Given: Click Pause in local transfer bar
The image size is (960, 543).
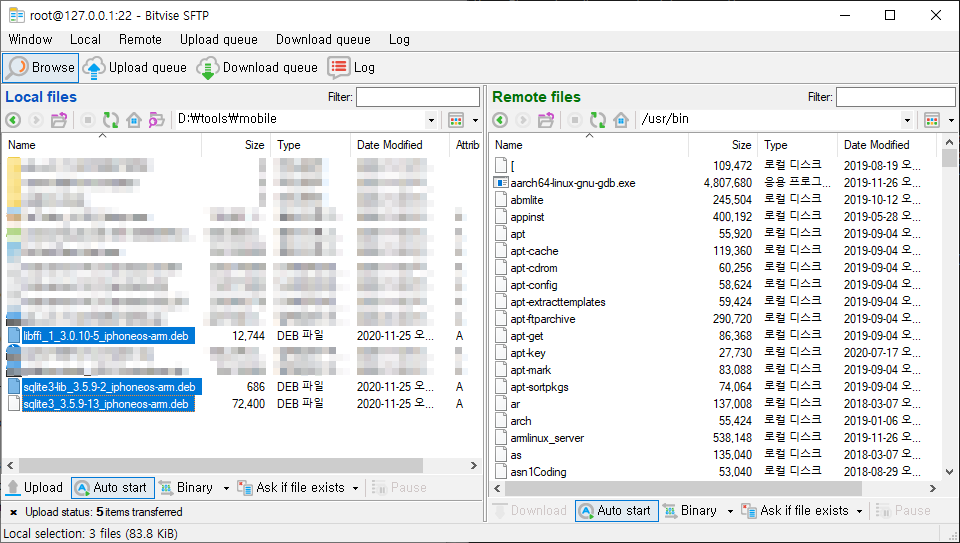Looking at the screenshot, I should pyautogui.click(x=399, y=488).
